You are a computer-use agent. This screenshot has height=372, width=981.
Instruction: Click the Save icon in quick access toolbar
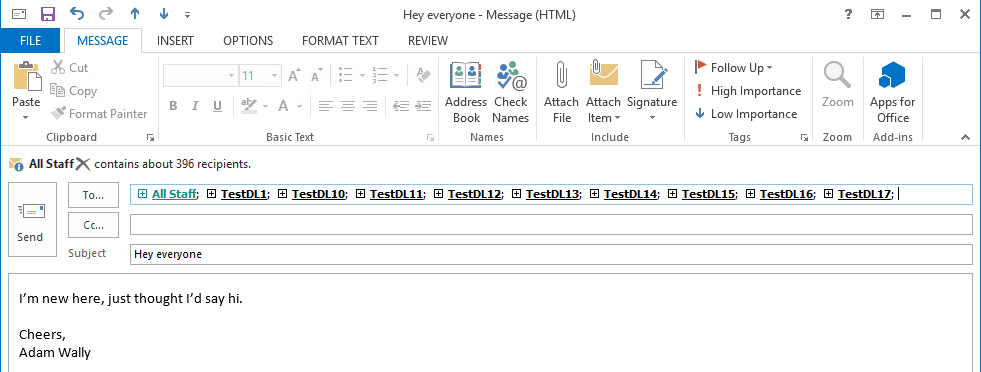tap(48, 14)
